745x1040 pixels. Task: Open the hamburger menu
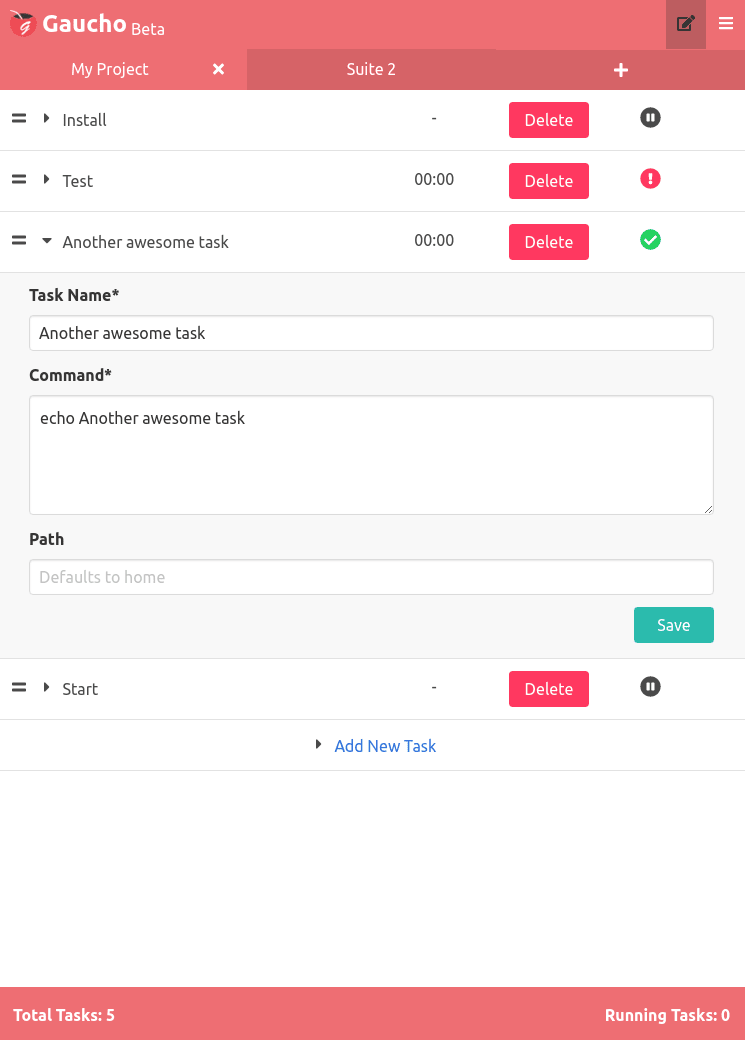pos(726,24)
